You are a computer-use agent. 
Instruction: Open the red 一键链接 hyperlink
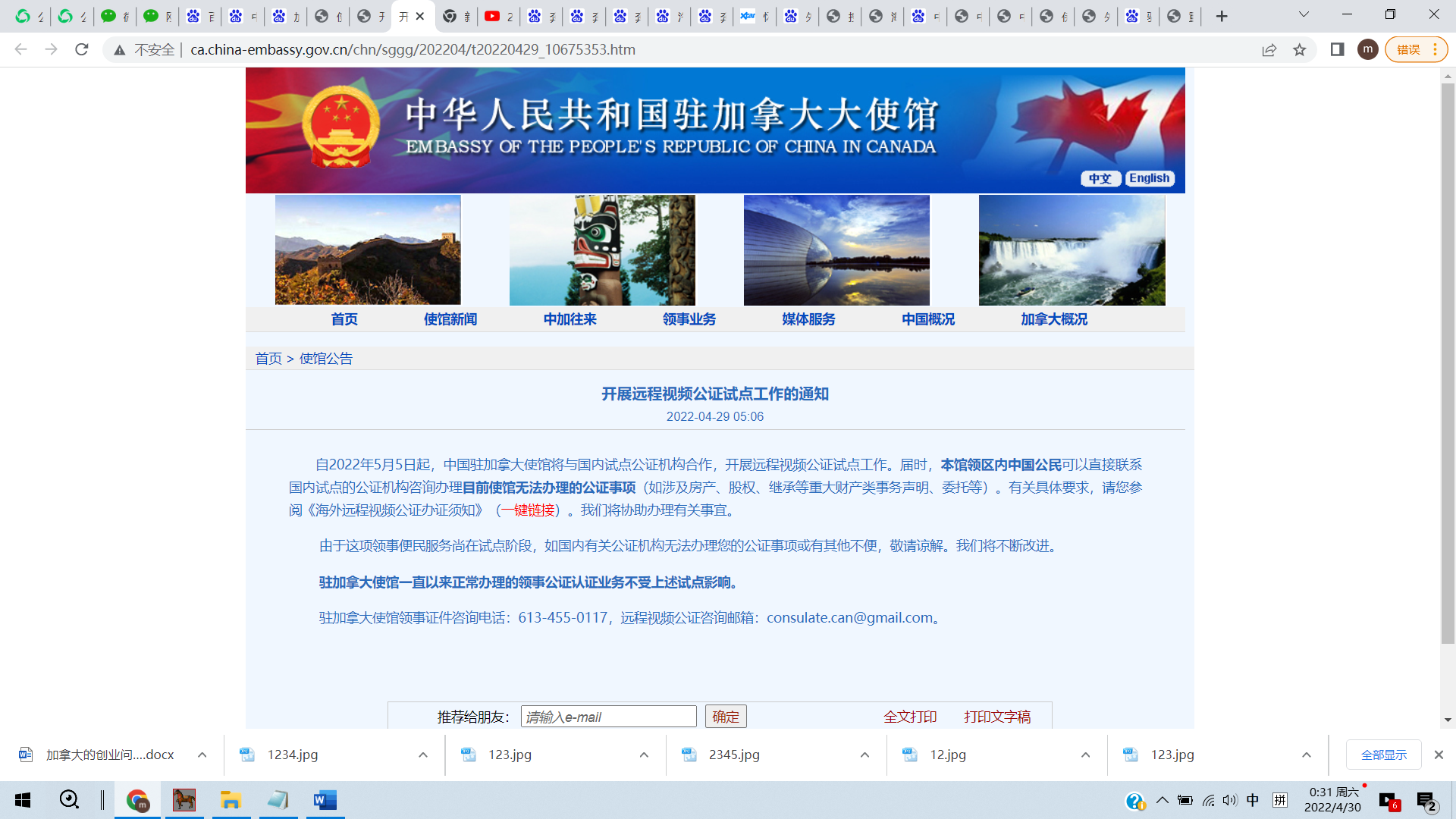(528, 510)
